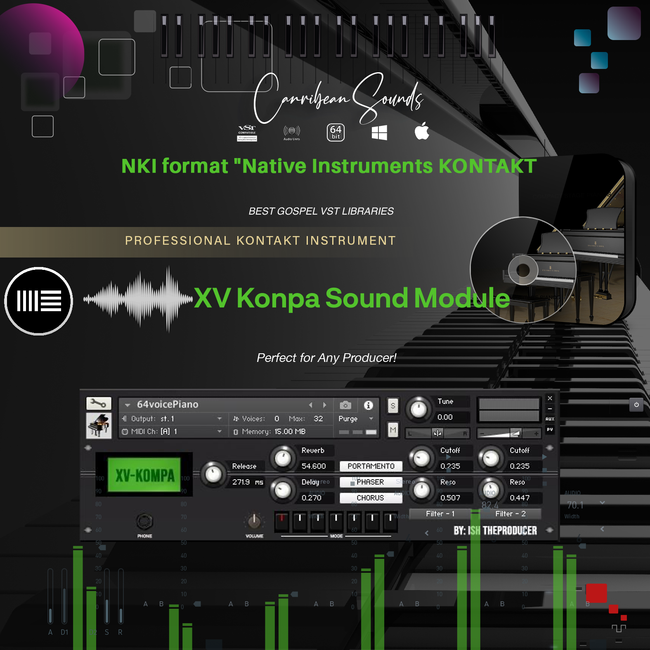Click the Windows logo icon
The width and height of the screenshot is (650, 650).
click(x=379, y=132)
